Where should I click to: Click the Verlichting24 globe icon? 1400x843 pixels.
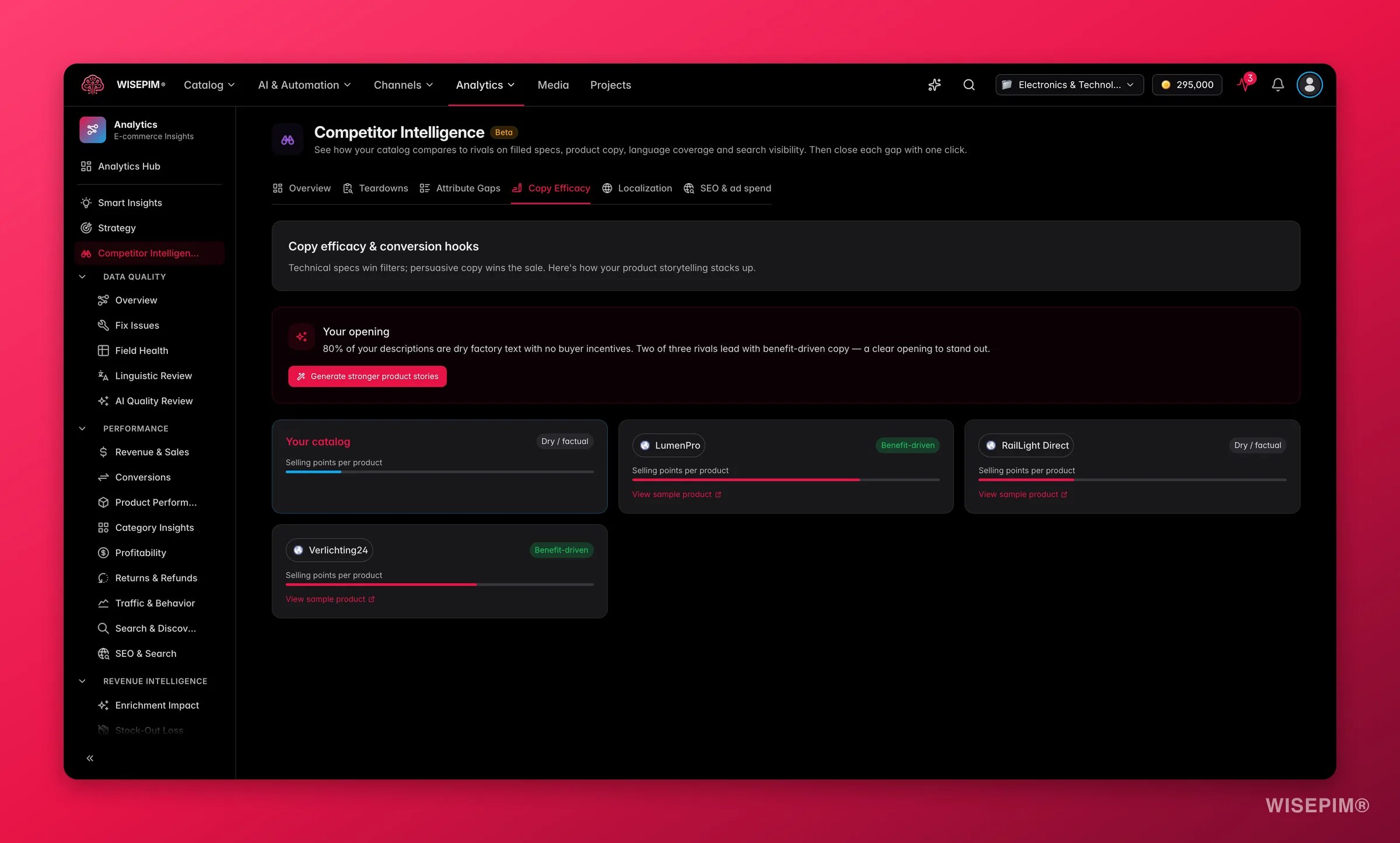pos(298,550)
